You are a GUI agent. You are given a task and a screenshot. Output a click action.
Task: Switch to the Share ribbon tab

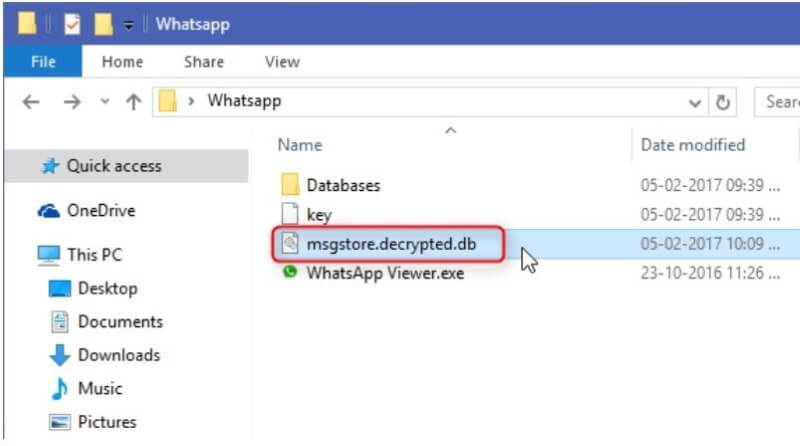tap(203, 62)
